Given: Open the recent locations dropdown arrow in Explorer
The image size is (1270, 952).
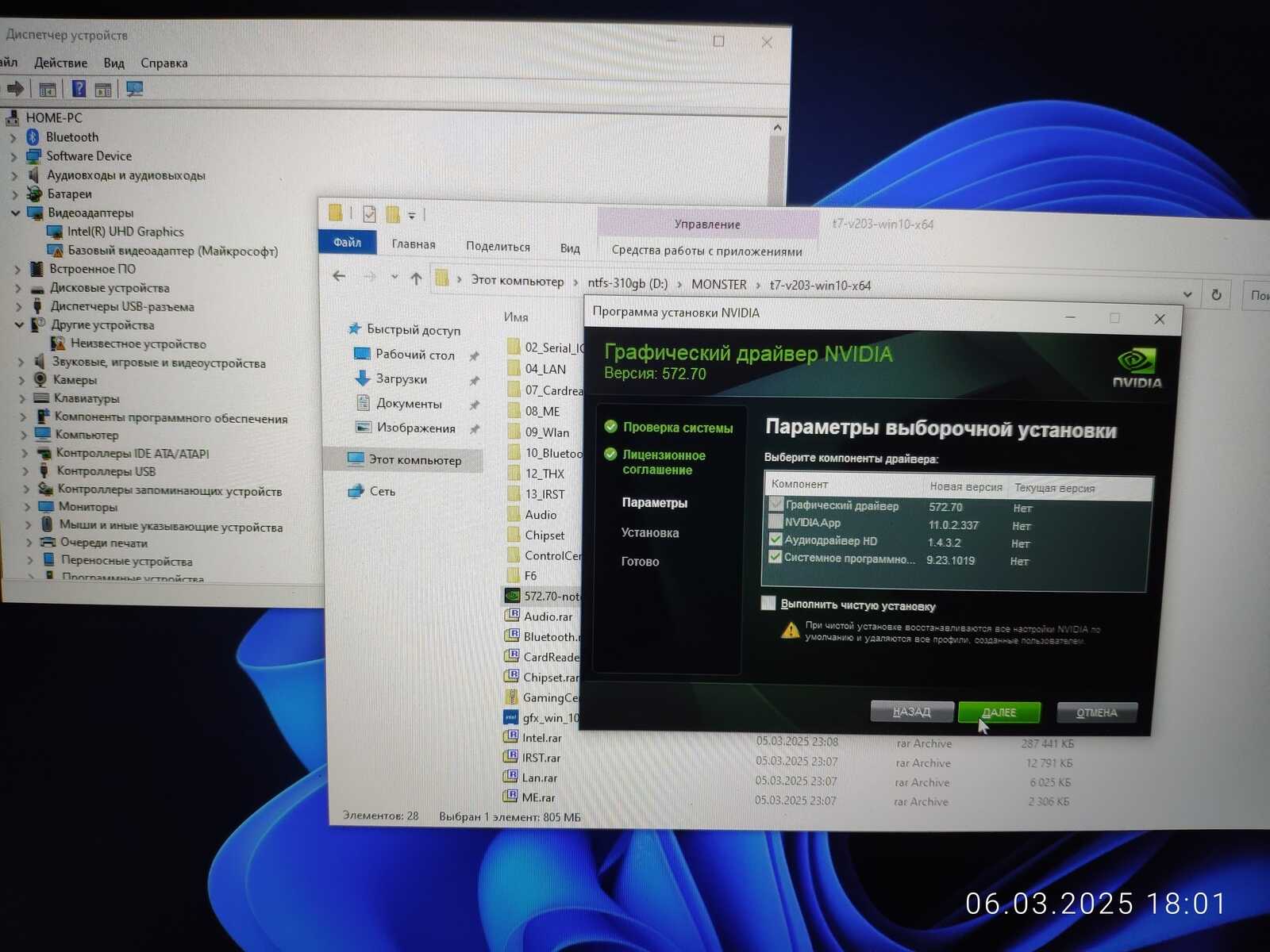Looking at the screenshot, I should coord(394,277).
